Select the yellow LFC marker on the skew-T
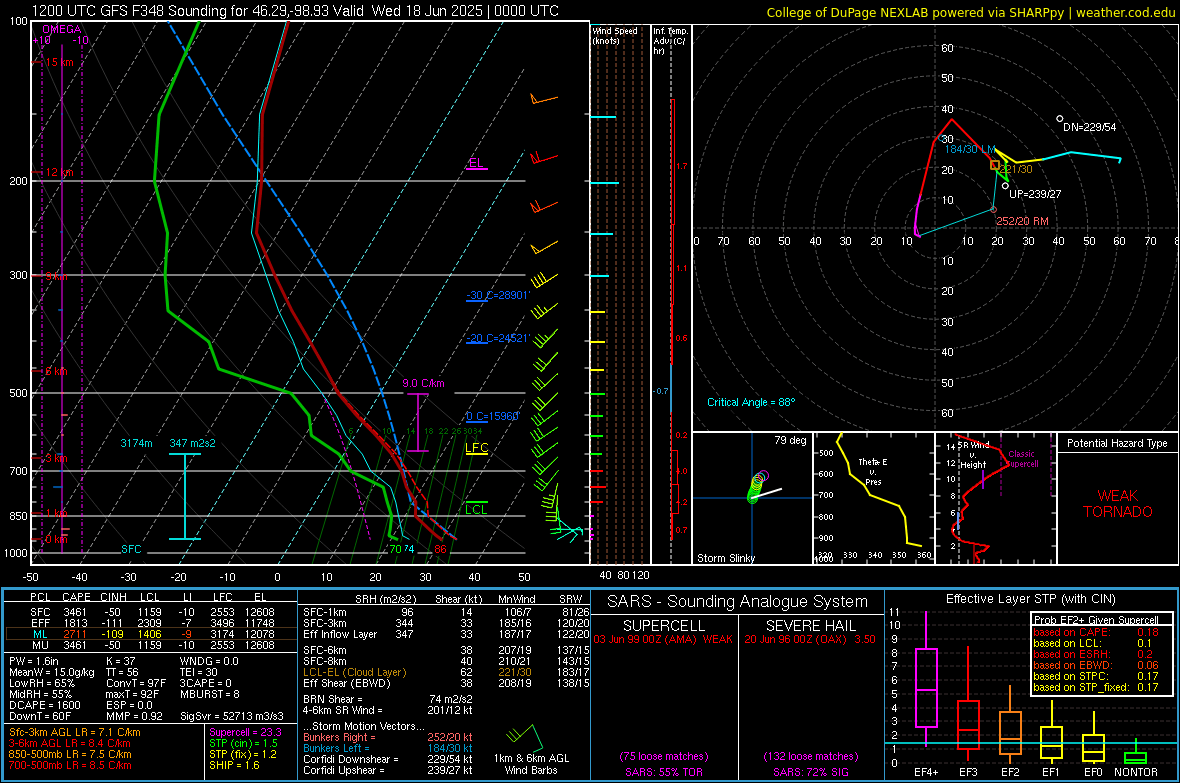The width and height of the screenshot is (1180, 783). tap(476, 448)
